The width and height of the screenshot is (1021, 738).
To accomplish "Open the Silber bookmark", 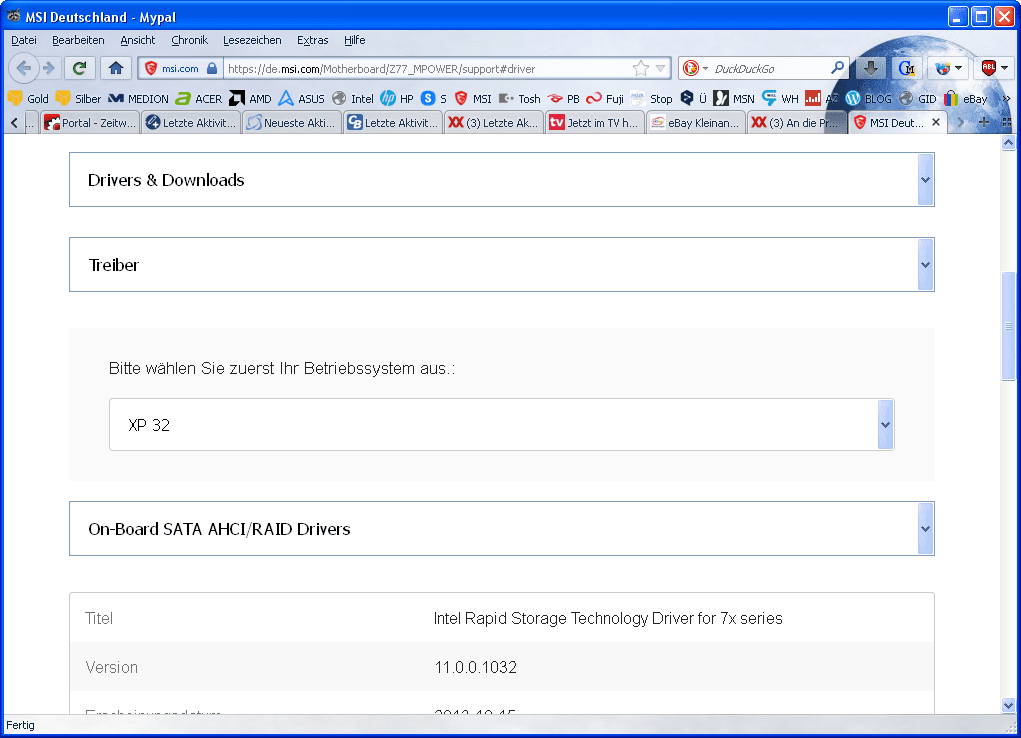I will click(78, 99).
